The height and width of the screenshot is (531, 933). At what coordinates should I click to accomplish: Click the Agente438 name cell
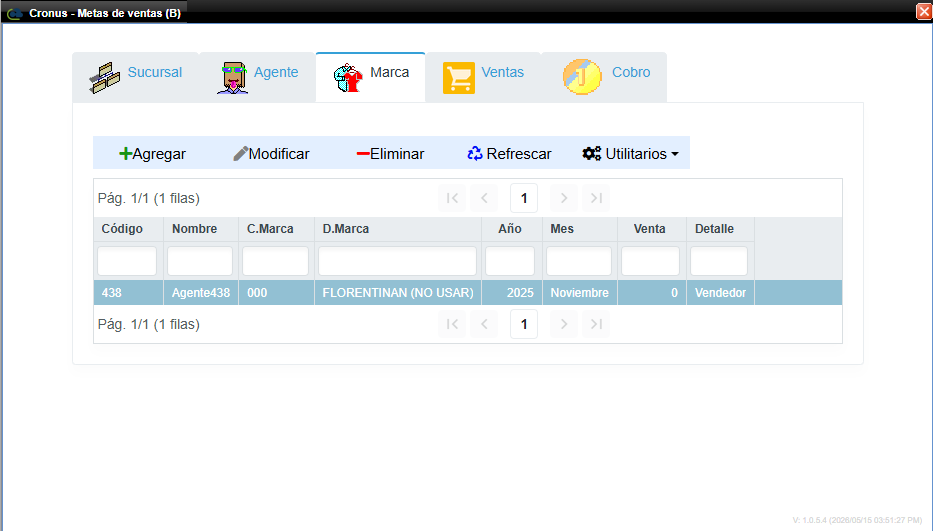pyautogui.click(x=201, y=293)
